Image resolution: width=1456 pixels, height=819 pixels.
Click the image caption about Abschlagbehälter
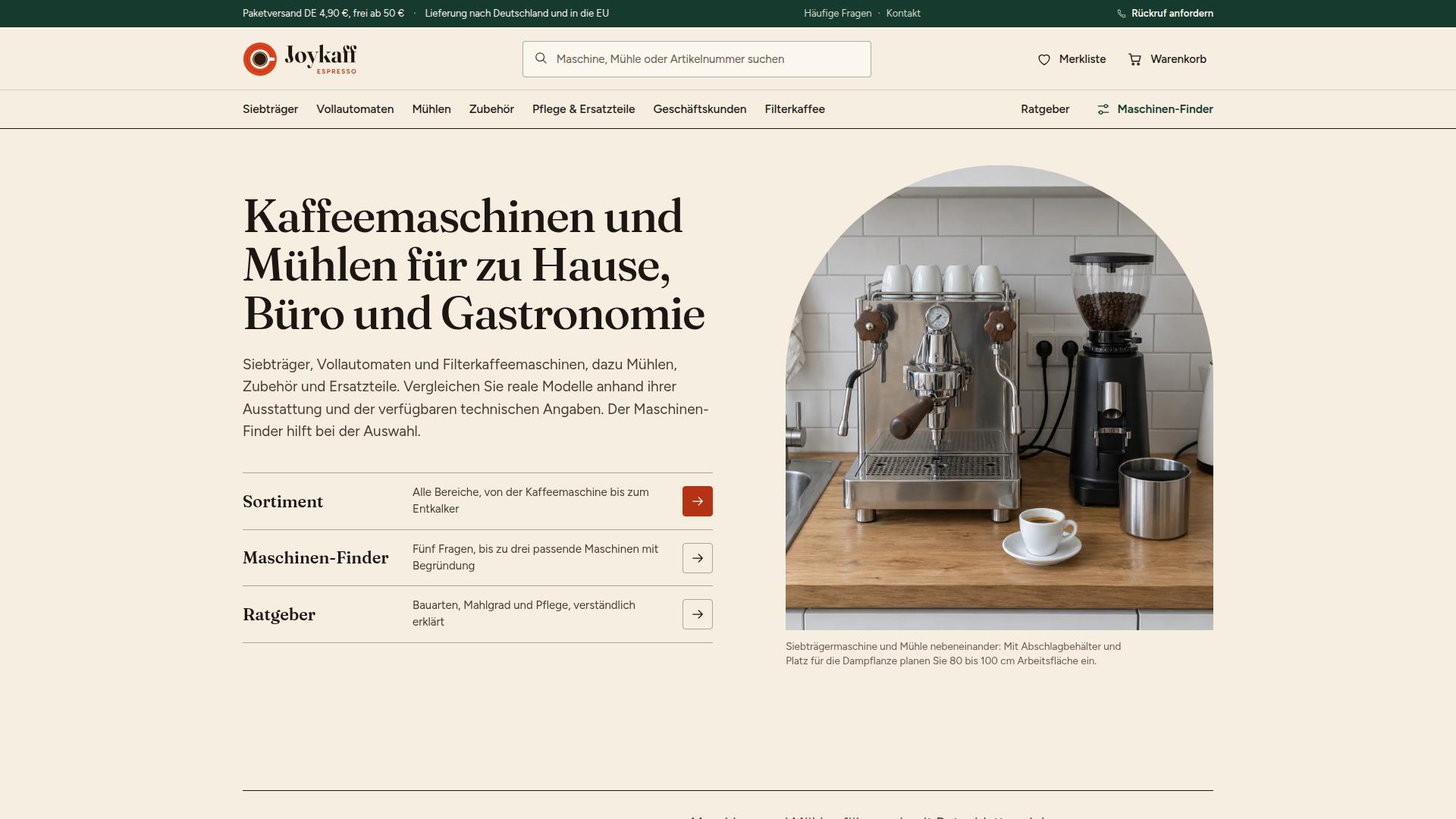pyautogui.click(x=953, y=654)
